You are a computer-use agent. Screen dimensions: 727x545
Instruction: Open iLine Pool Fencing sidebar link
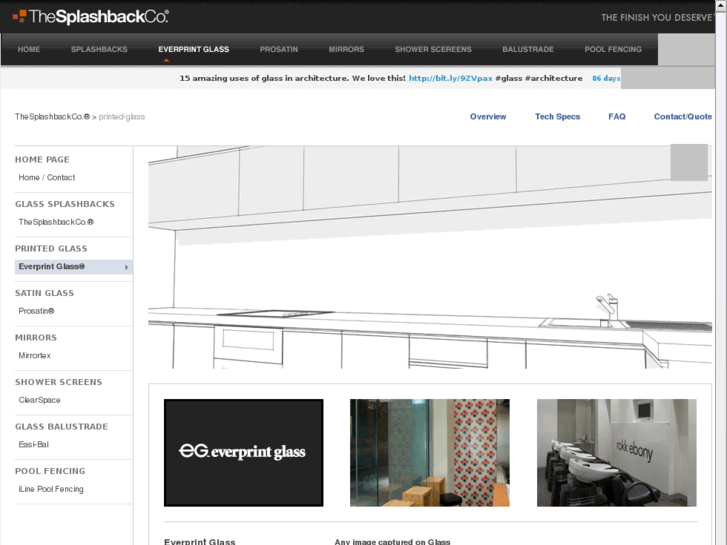pyautogui.click(x=51, y=489)
